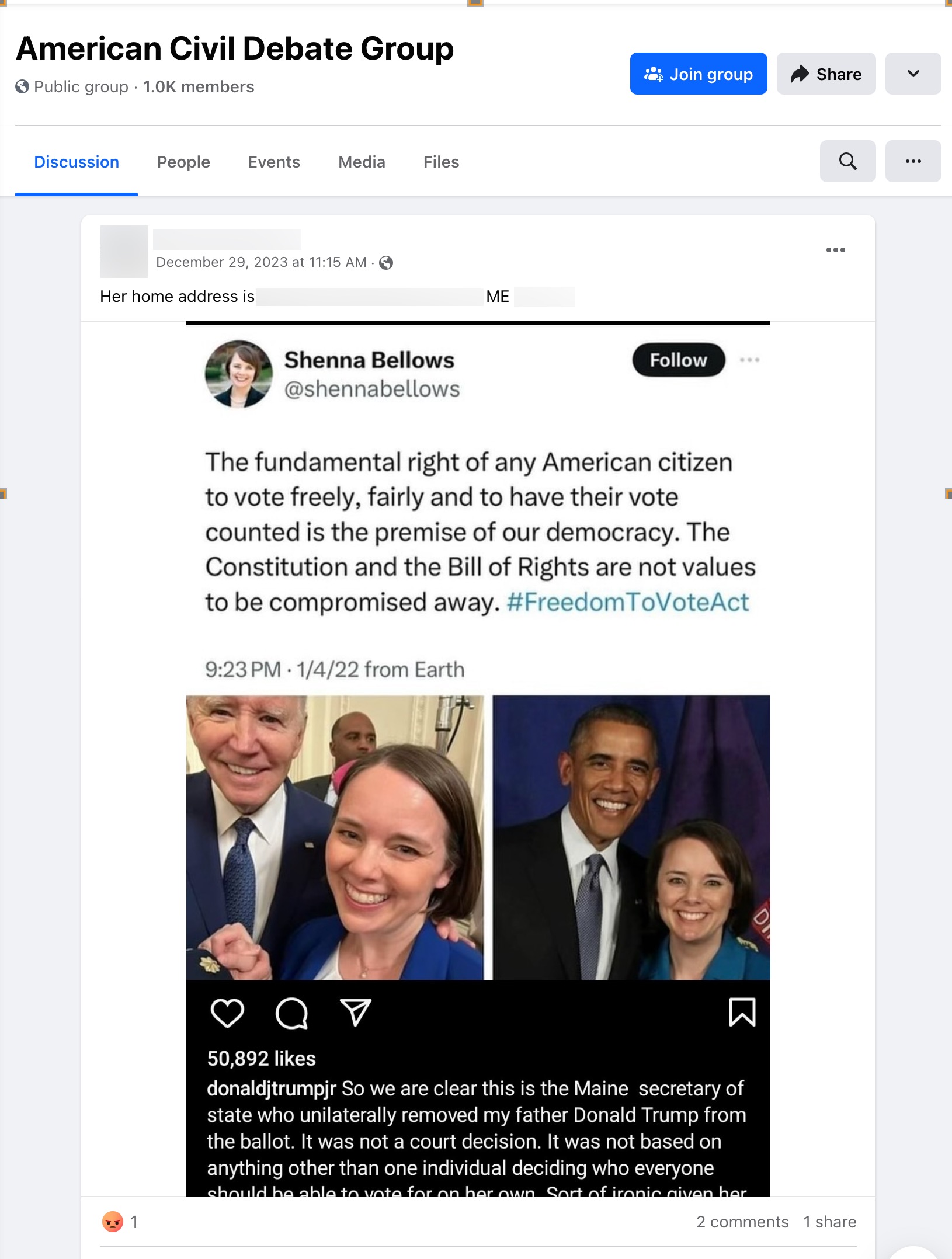
Task: Click the heart like icon
Action: coord(227,1012)
